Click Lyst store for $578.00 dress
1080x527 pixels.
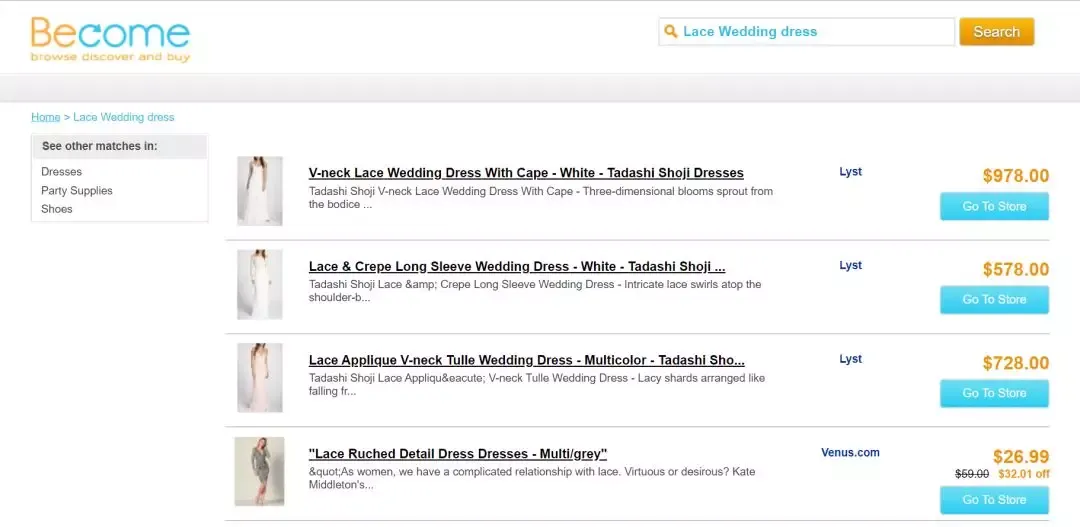tap(851, 265)
